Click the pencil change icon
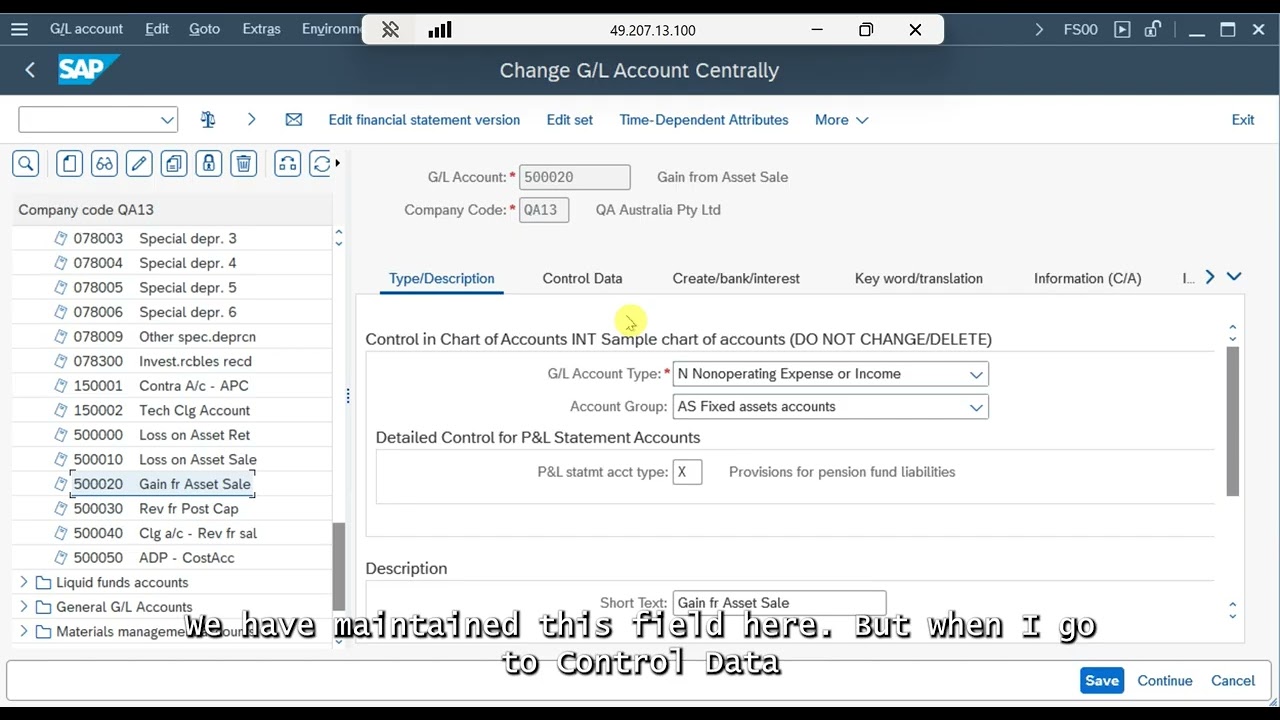Viewport: 1280px width, 720px height. tap(139, 164)
